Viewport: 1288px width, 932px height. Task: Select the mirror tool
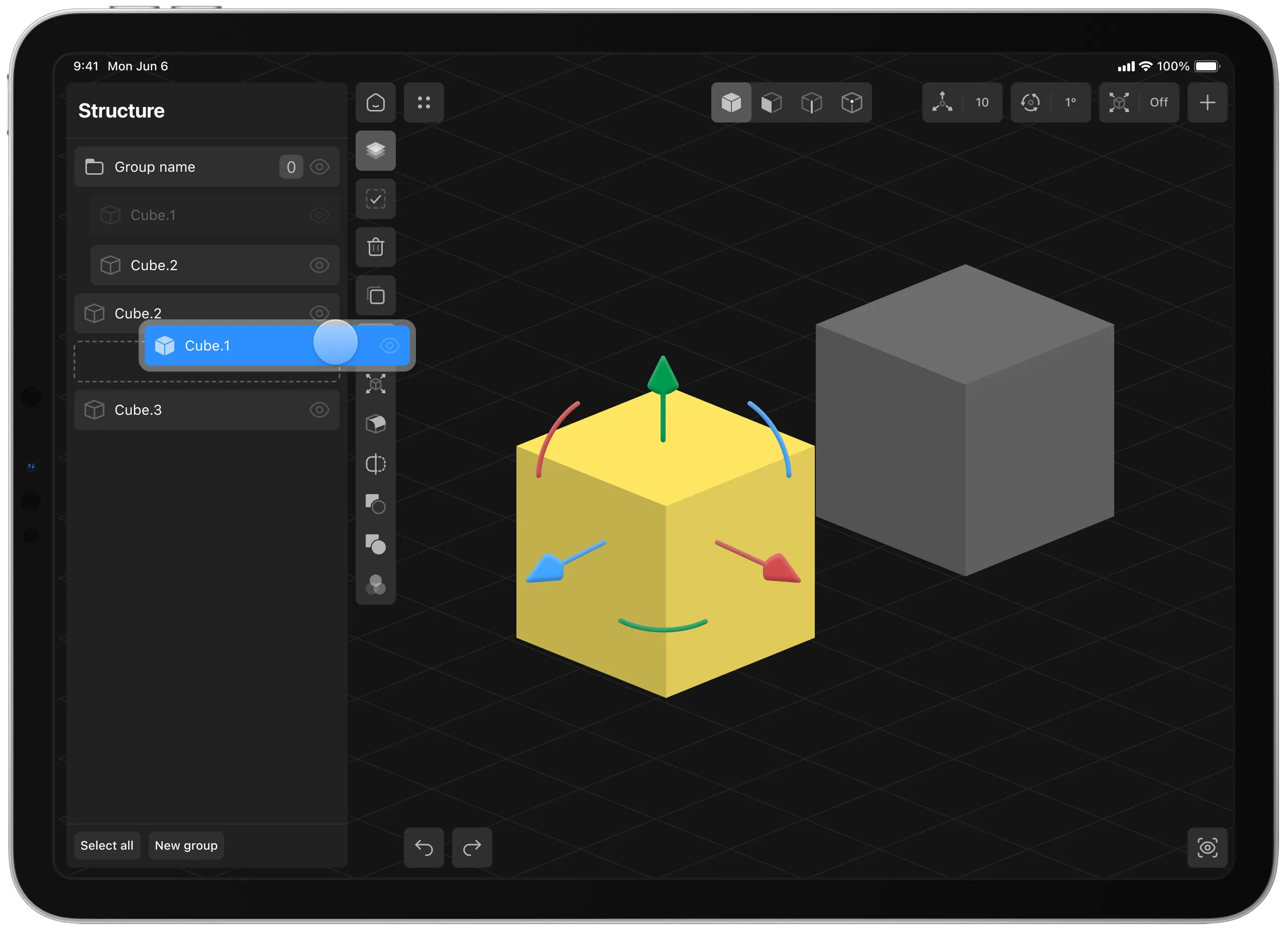(x=375, y=464)
